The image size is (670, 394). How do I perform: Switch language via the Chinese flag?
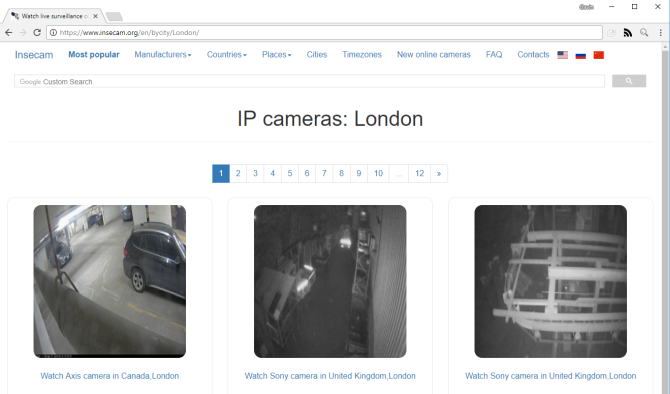tap(599, 55)
